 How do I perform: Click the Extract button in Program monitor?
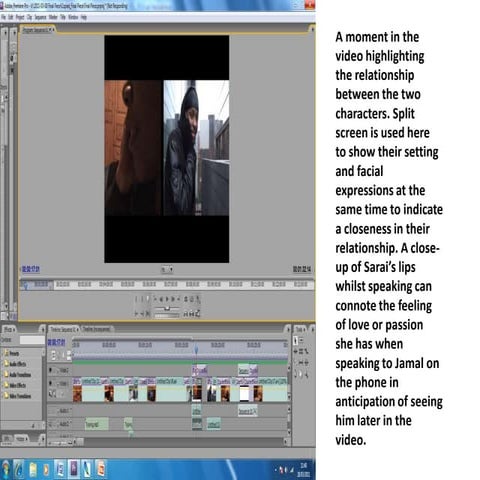(x=191, y=313)
